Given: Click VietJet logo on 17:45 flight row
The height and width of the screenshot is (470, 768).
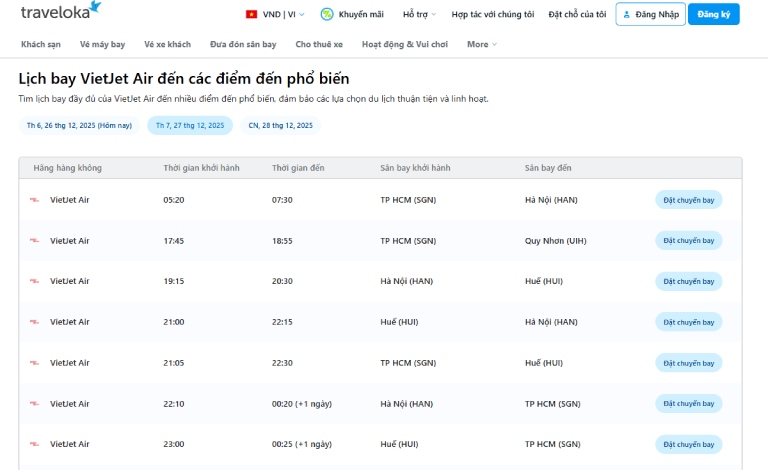Looking at the screenshot, I should pyautogui.click(x=35, y=241).
